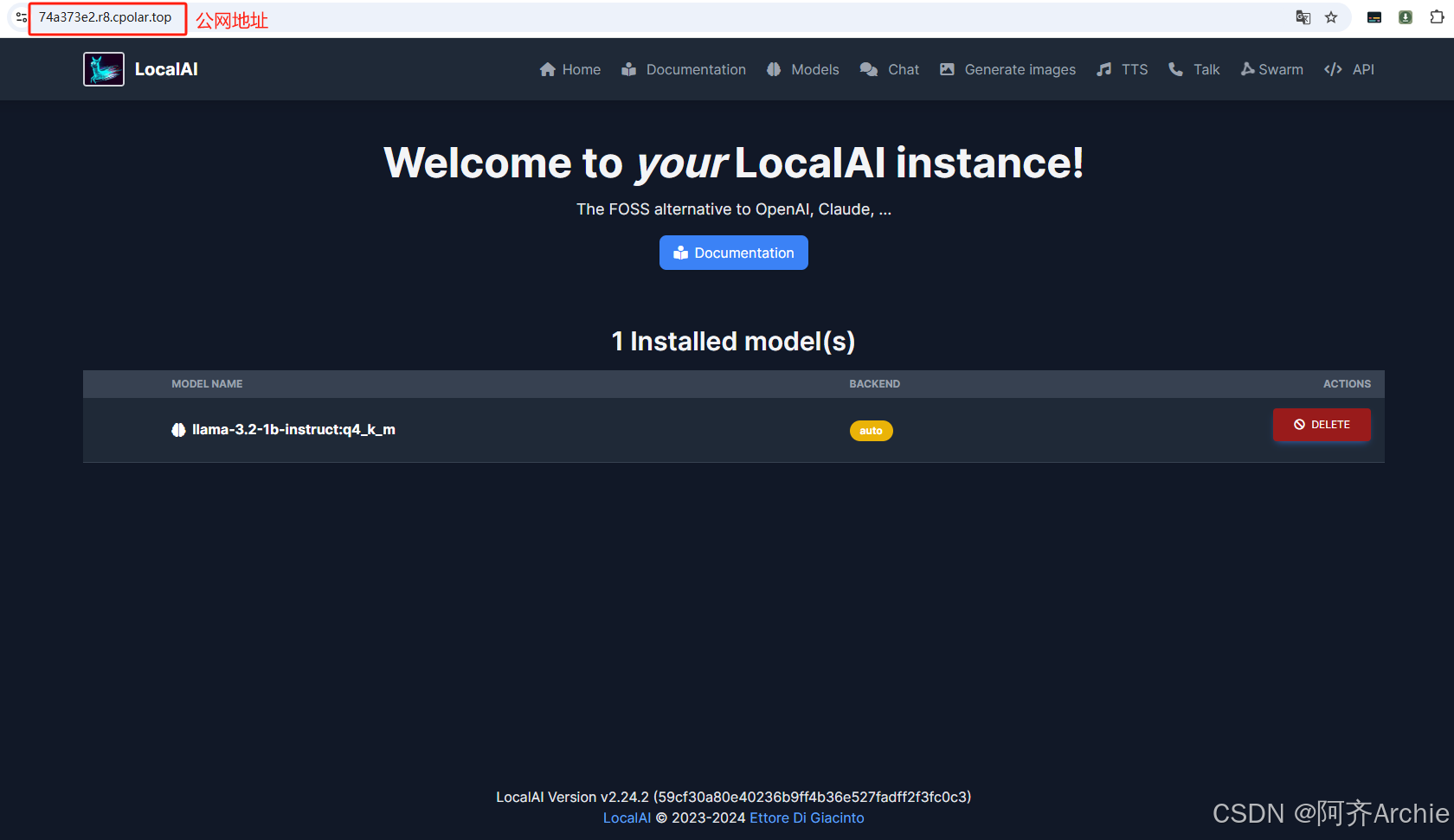The image size is (1454, 840).
Task: Open the extensions puzzle icon
Action: (1437, 17)
